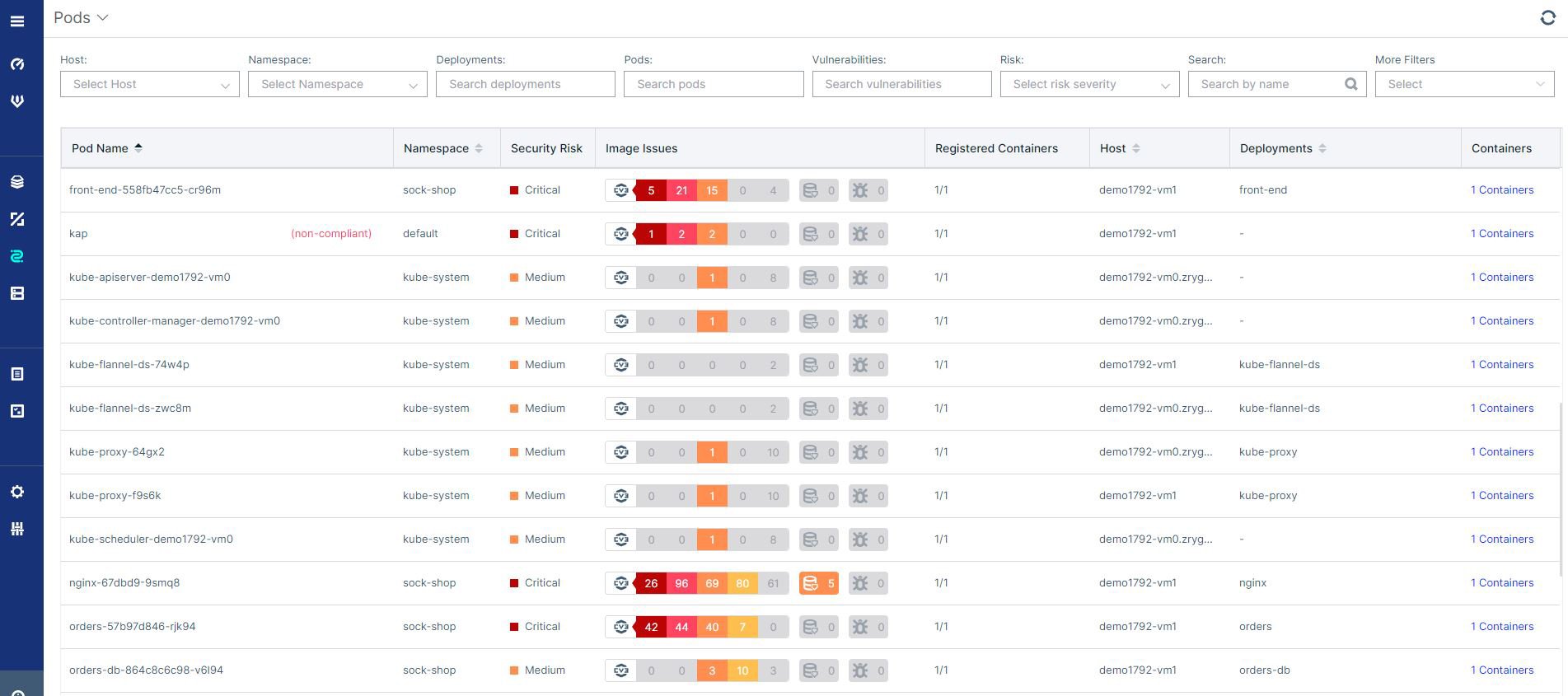Viewport: 1568px width, 696px height.
Task: Focus the Search deployments field
Action: 526,84
